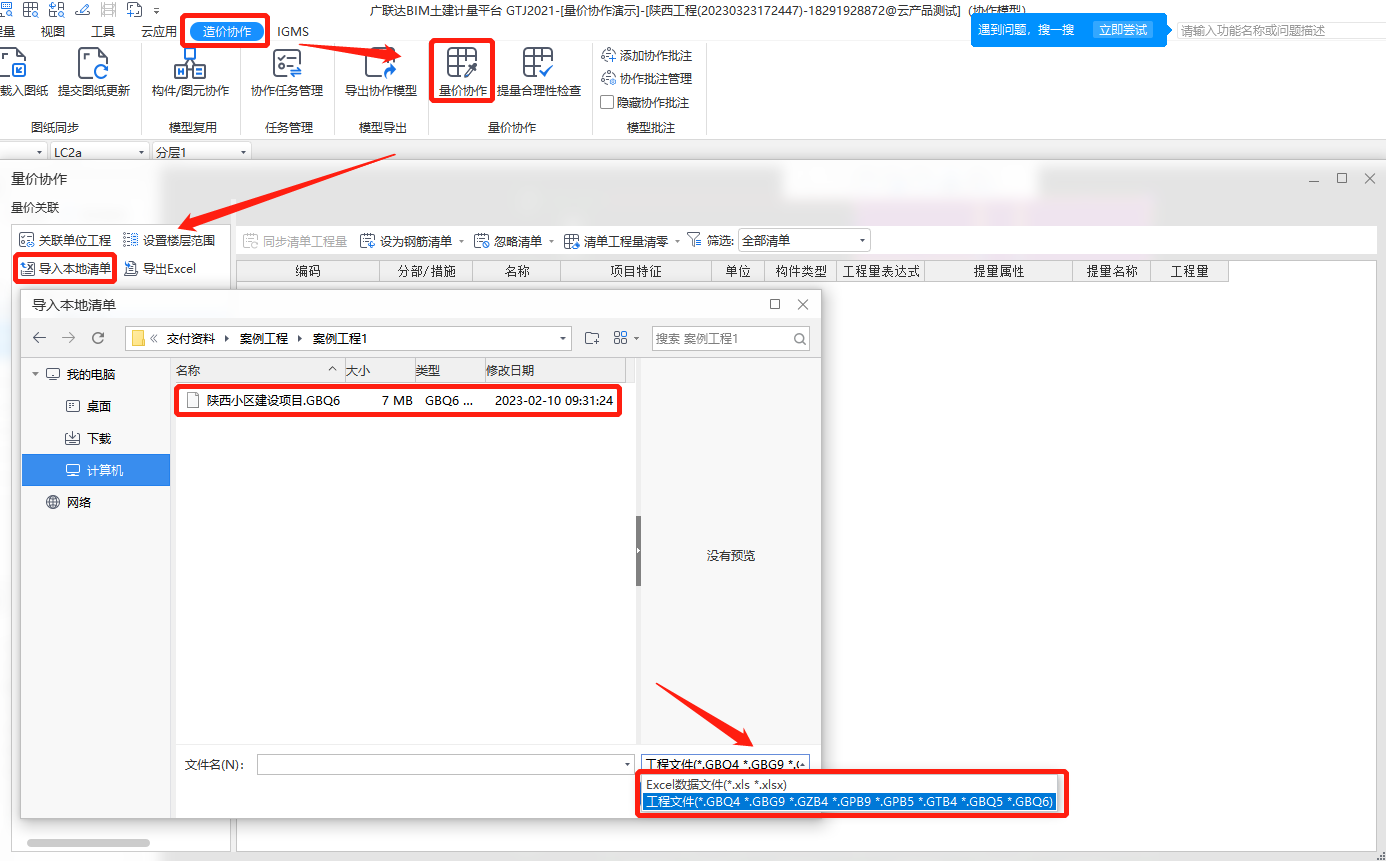Select the 陕西小区建设项目.GBQ6 file
Viewport: 1386px width, 861px height.
pos(400,401)
